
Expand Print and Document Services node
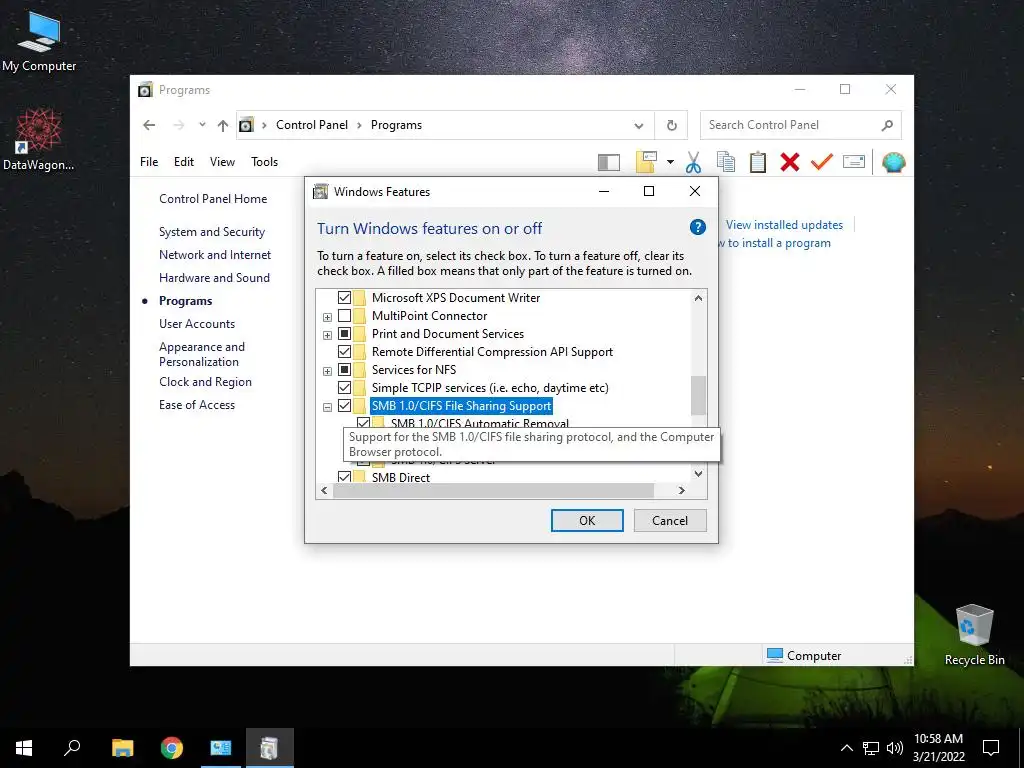(327, 335)
